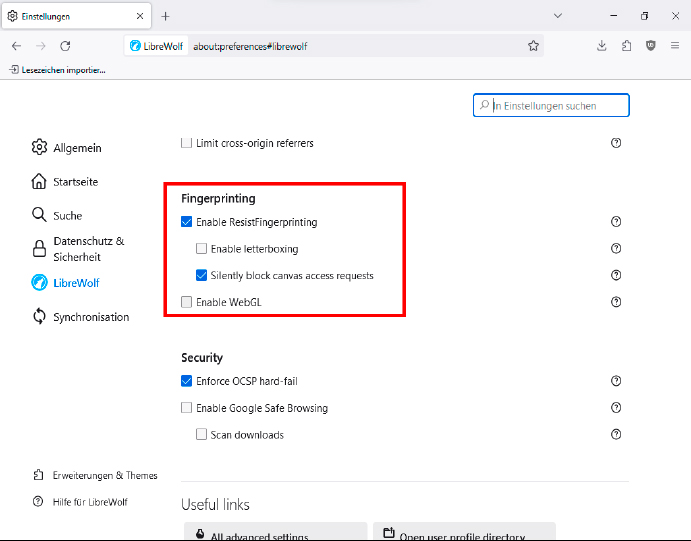
Task: Click the Datenschutz padlock icon
Action: tap(39, 248)
